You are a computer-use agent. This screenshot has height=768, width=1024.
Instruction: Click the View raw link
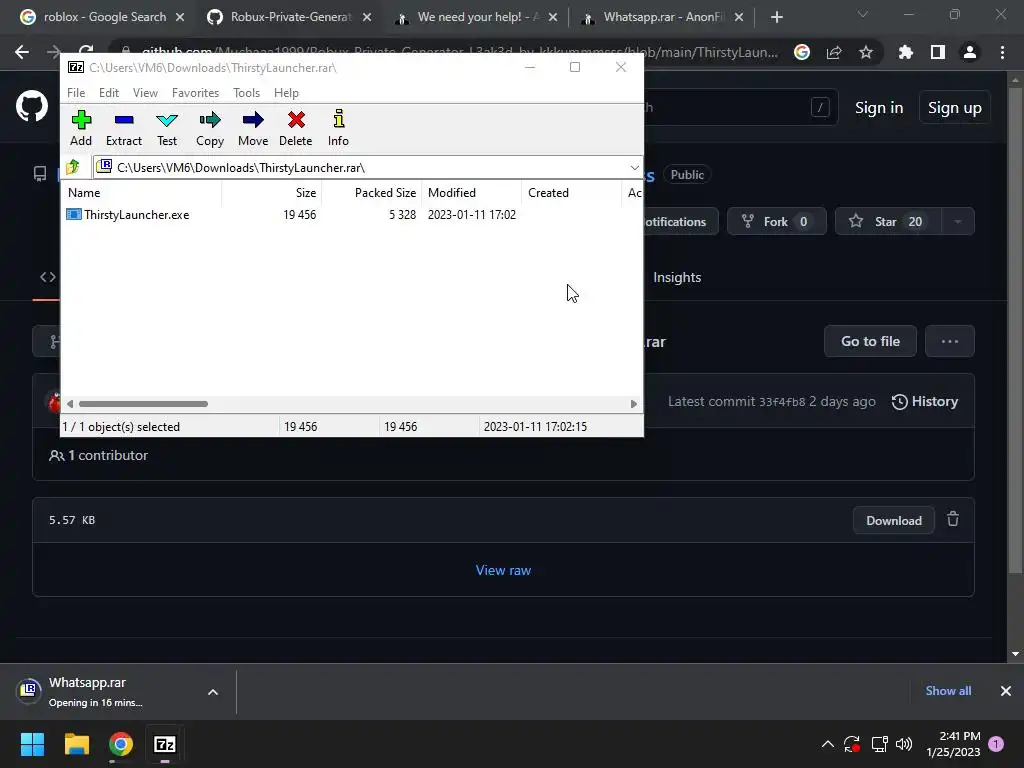click(x=503, y=570)
